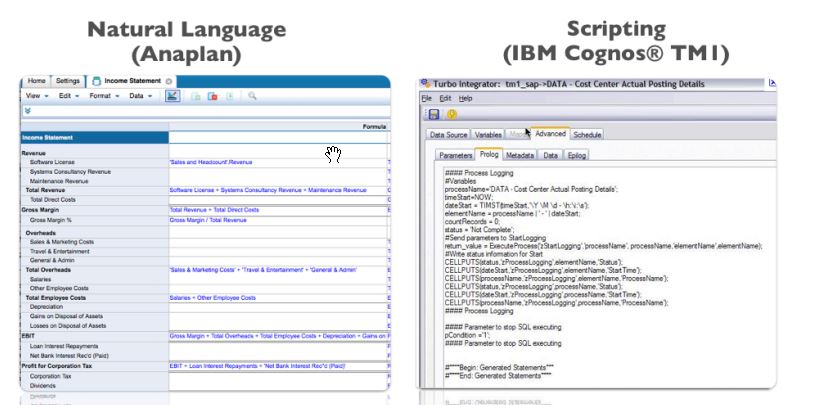Open the Metadata sub-tab
The height and width of the screenshot is (405, 818).
tap(520, 155)
